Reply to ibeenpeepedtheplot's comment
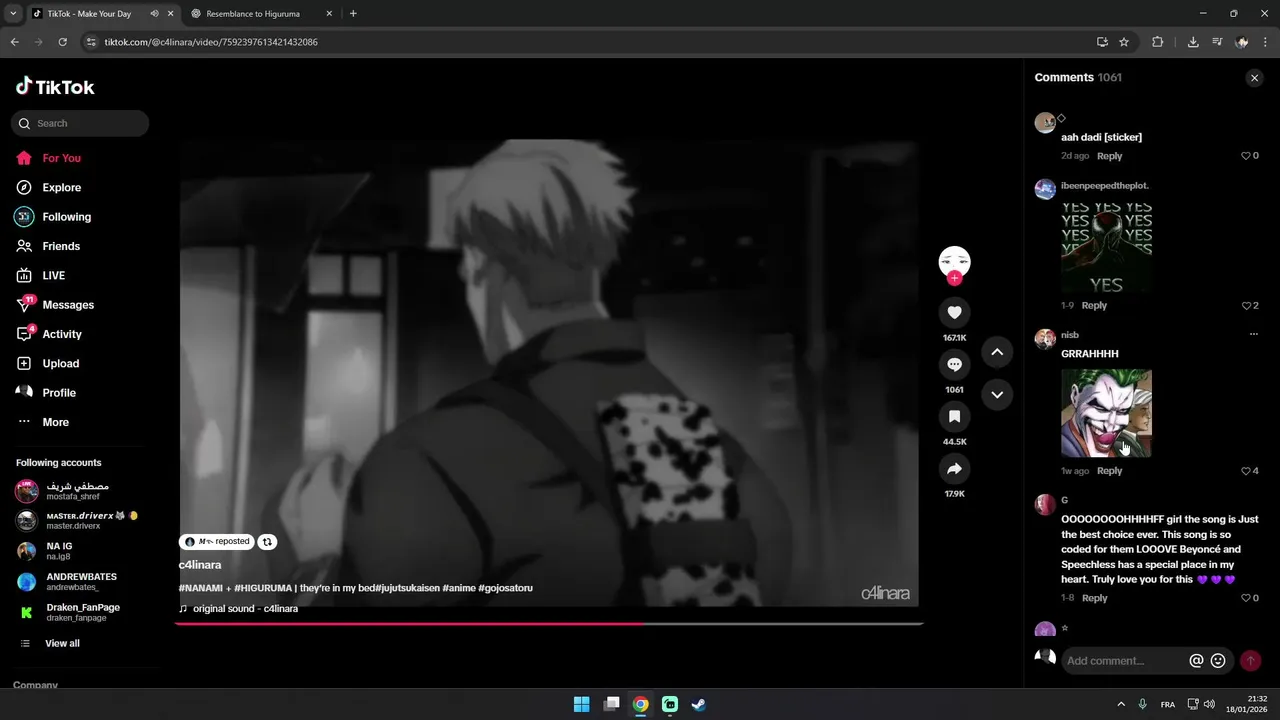This screenshot has width=1280, height=720. click(1094, 306)
